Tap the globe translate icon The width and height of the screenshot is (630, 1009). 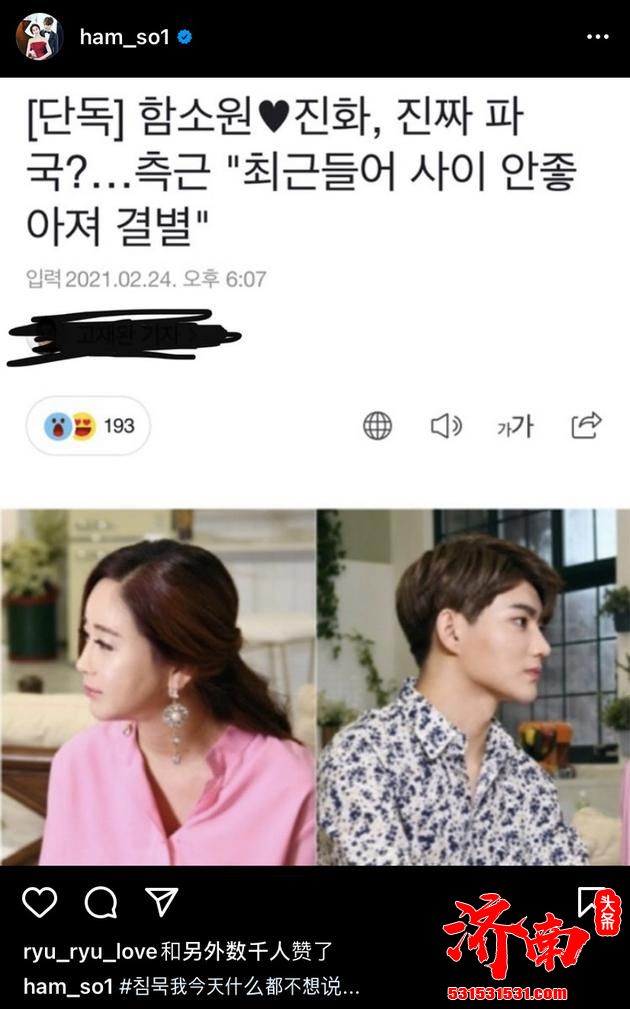(x=377, y=425)
